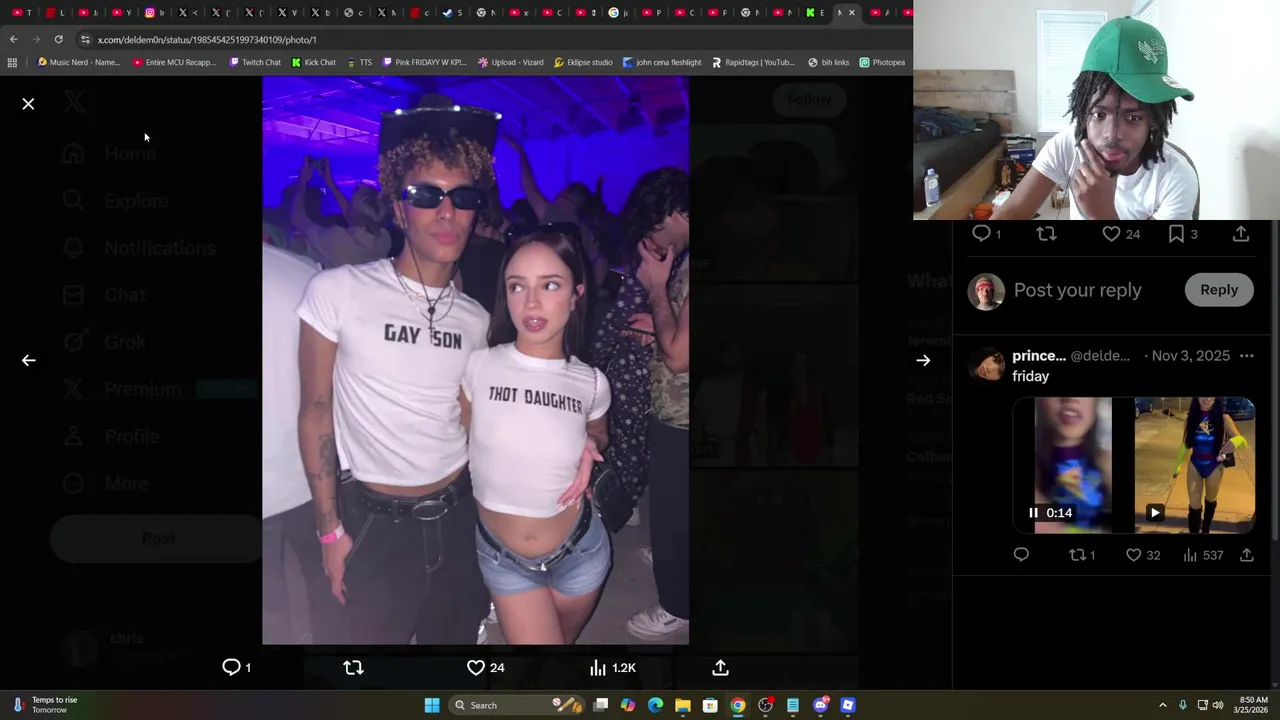Image resolution: width=1280 pixels, height=720 pixels.
Task: Open Pink FRIDAYY W KPI bookmark
Action: point(425,62)
